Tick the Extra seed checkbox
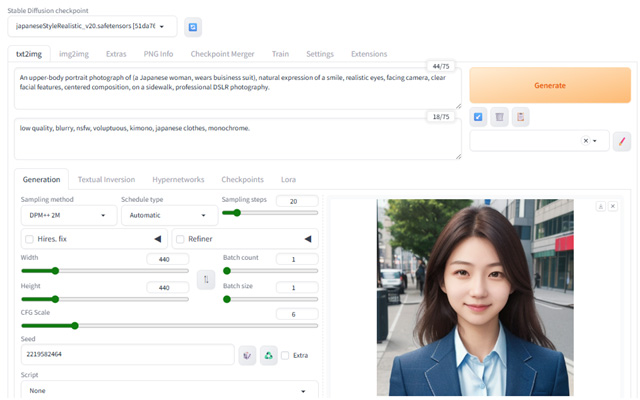Viewport: 640px width, 400px height. (286, 355)
